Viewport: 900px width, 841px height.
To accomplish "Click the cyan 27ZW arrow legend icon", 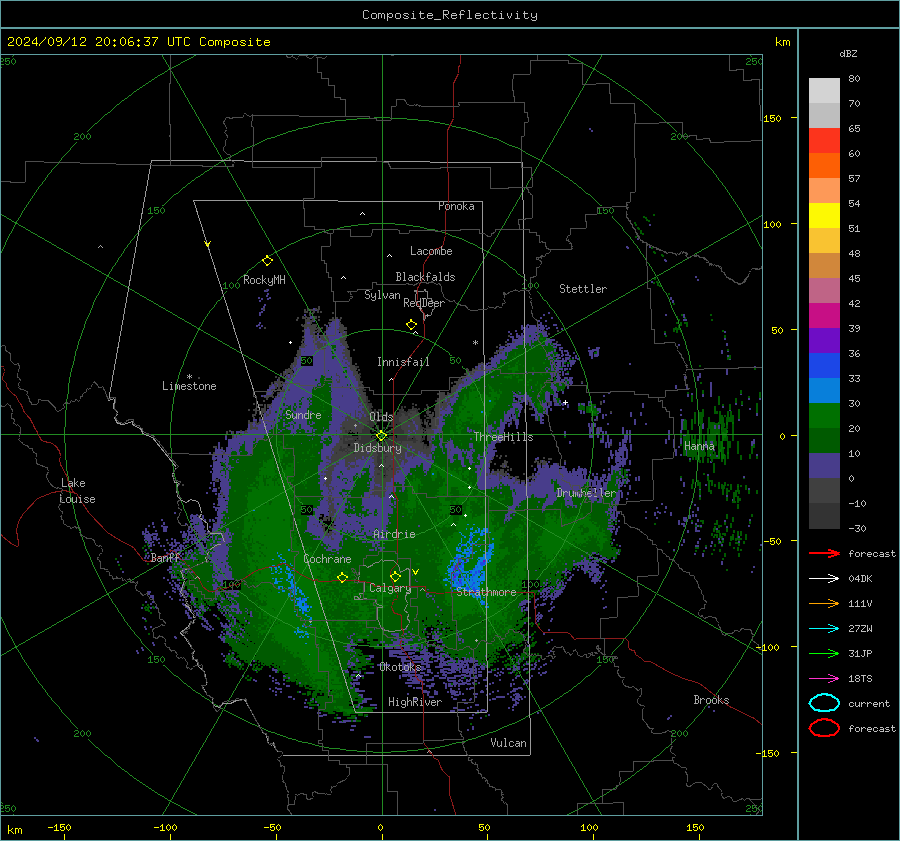I will coord(824,628).
